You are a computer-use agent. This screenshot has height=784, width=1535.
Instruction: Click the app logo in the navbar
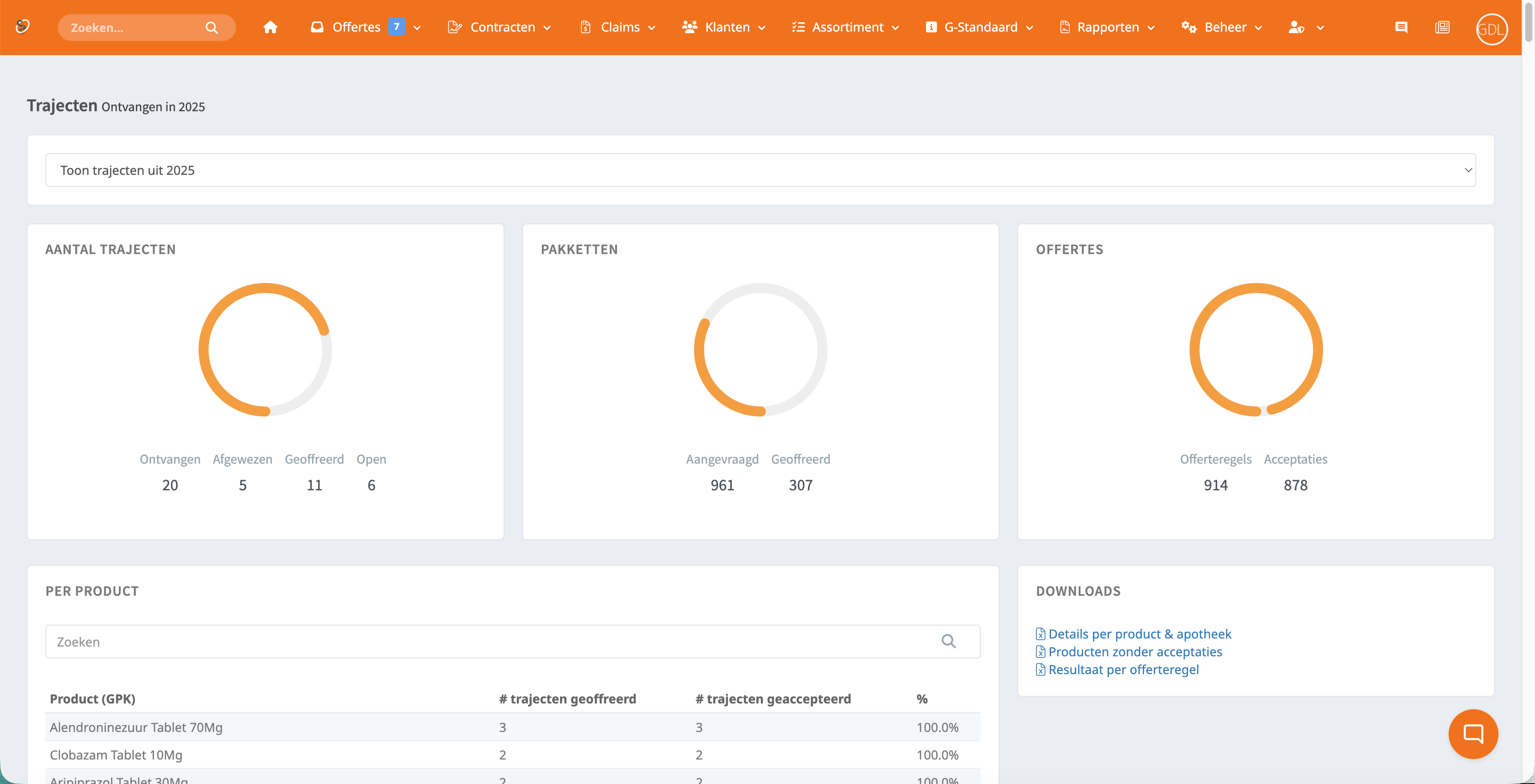23,27
